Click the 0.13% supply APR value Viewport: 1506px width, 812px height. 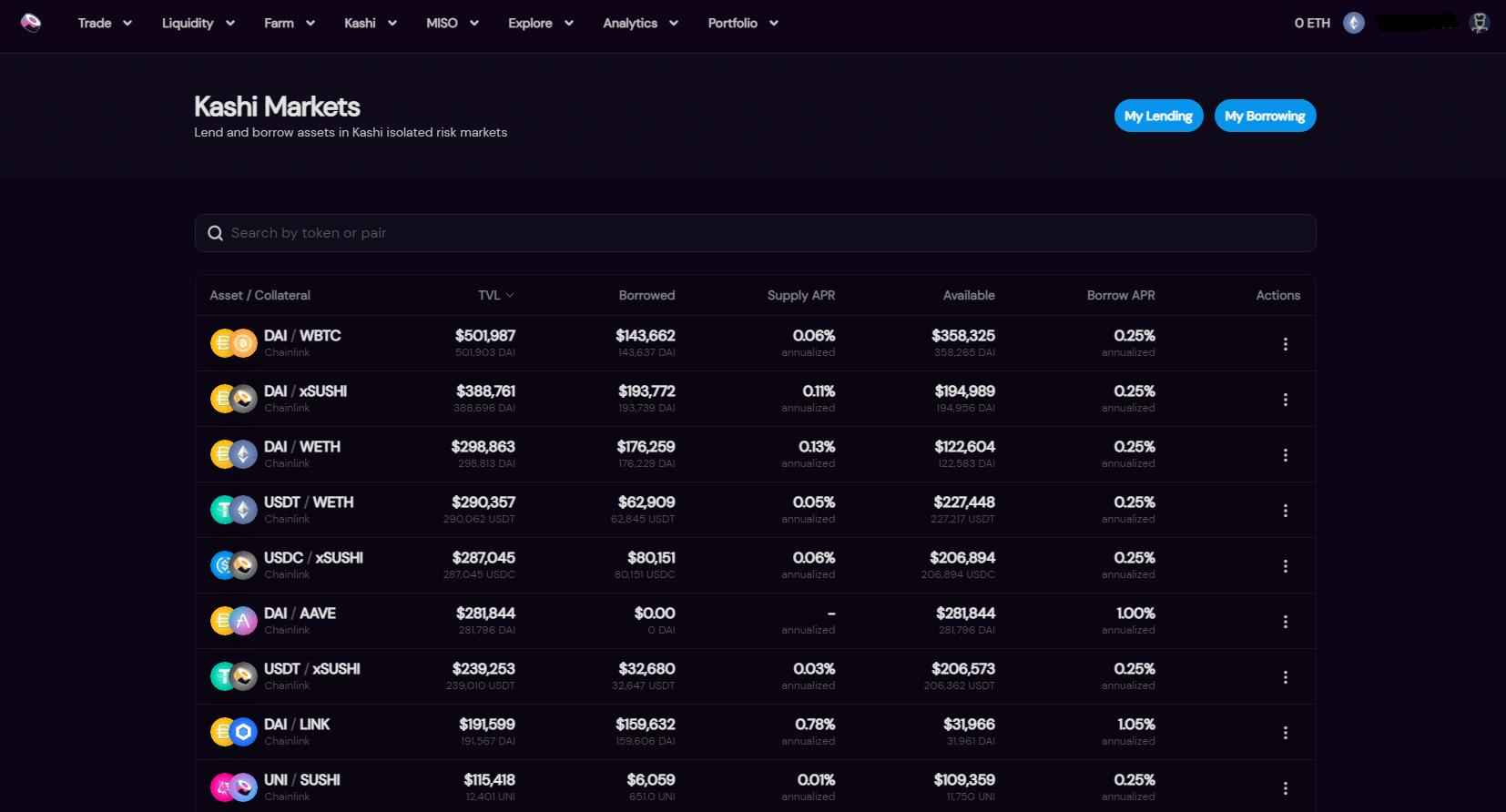(x=817, y=447)
